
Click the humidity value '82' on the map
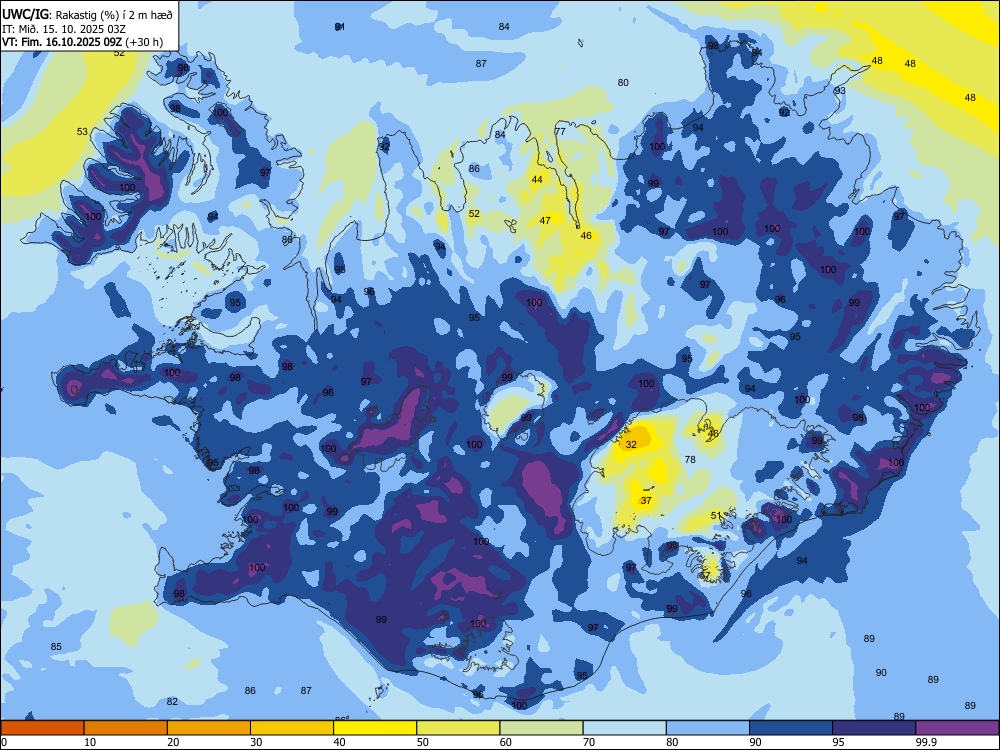(172, 702)
